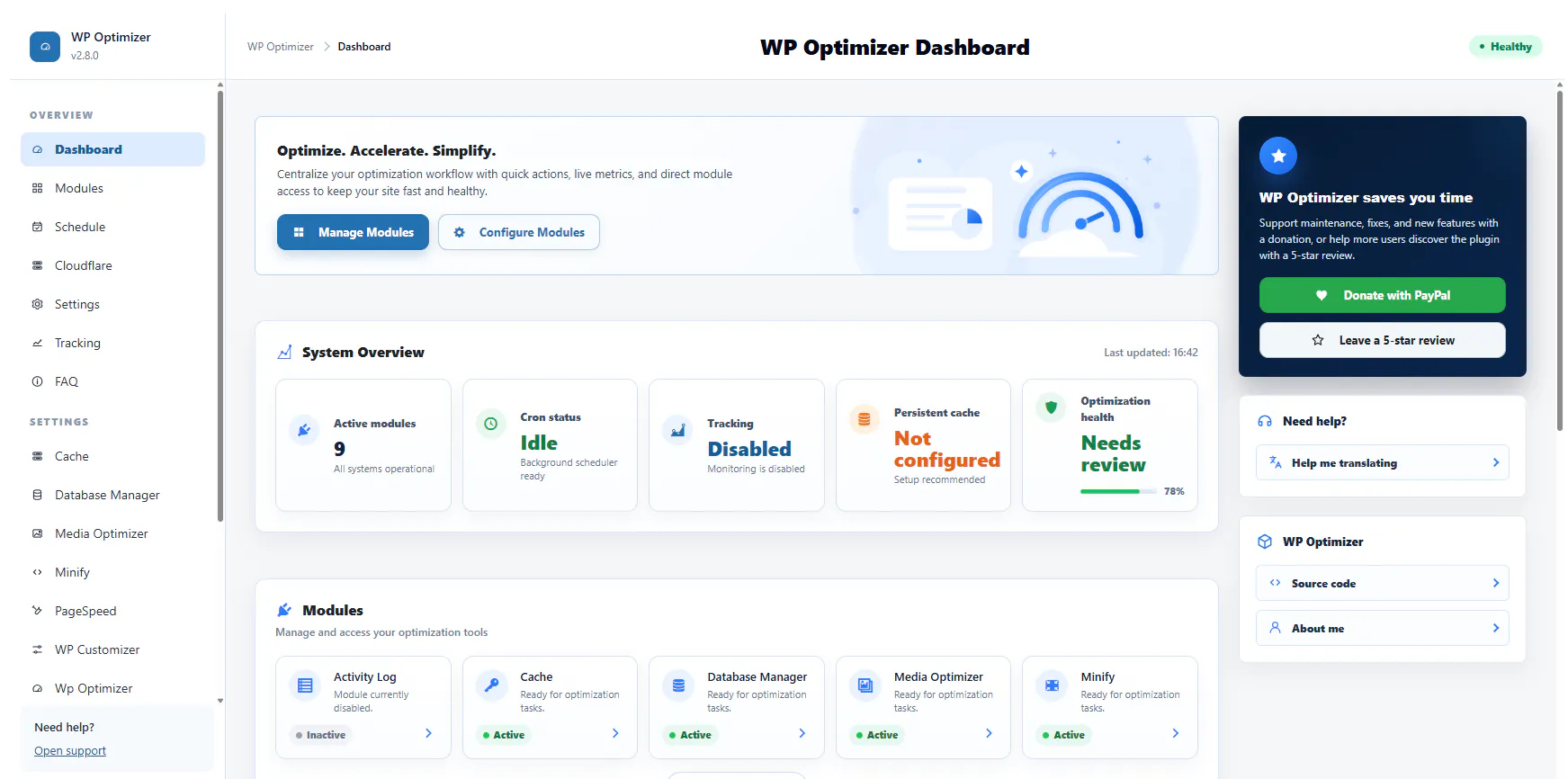
Task: Click the Minify module icon
Action: coord(1052,685)
